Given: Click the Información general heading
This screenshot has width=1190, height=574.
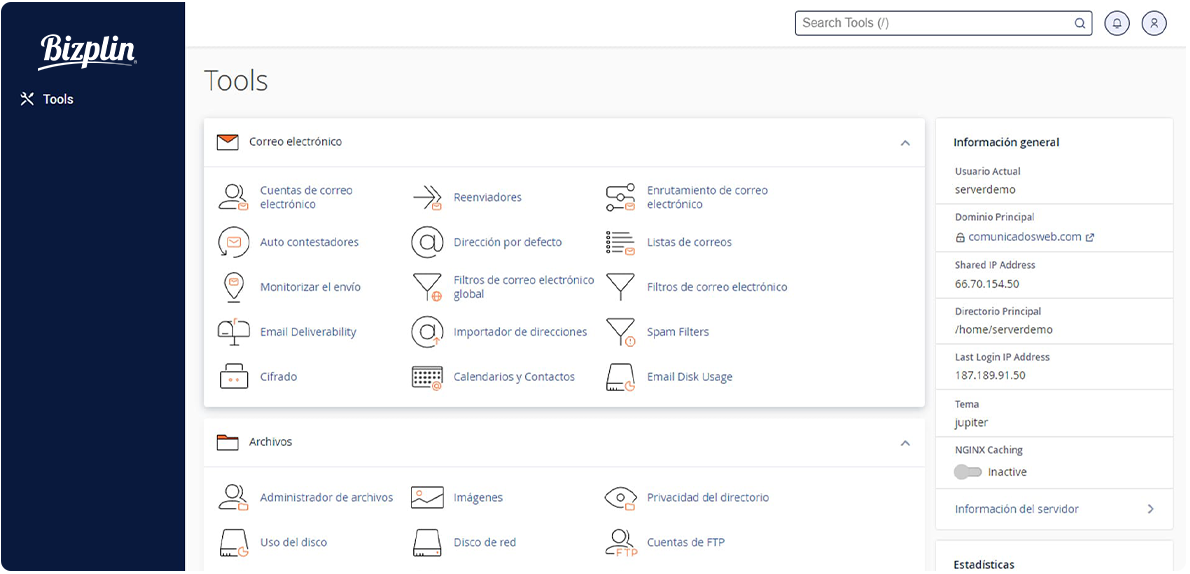Looking at the screenshot, I should (1006, 143).
